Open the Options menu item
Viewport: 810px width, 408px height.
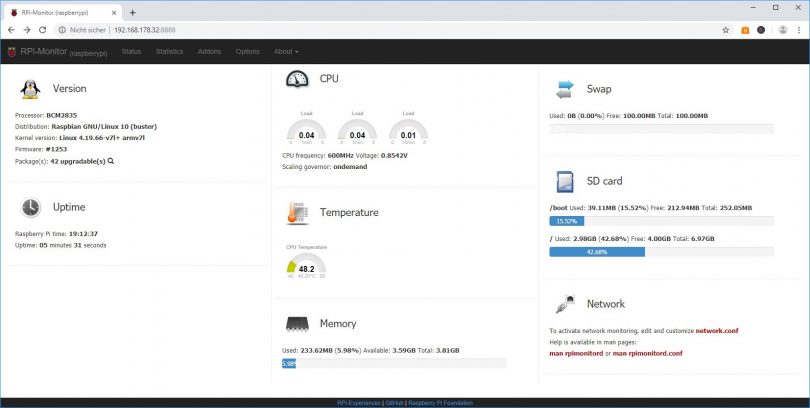[x=247, y=52]
